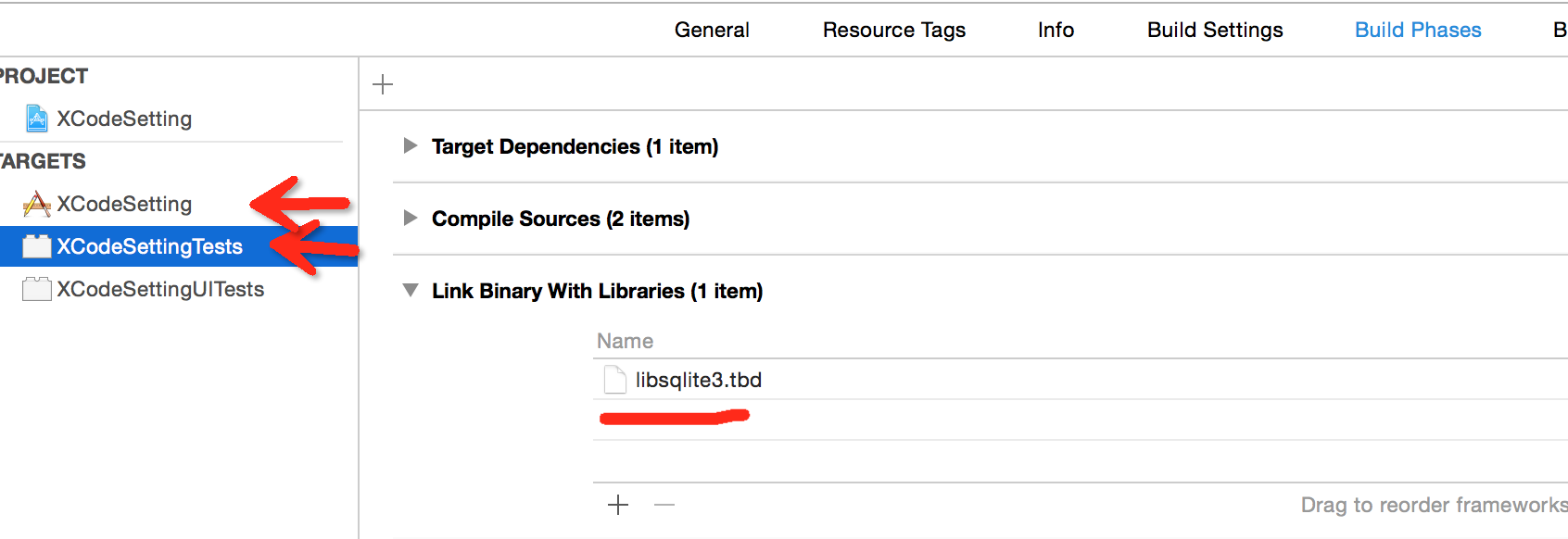
Task: Click the XCodeSettingTests bundle icon
Action: [37, 246]
